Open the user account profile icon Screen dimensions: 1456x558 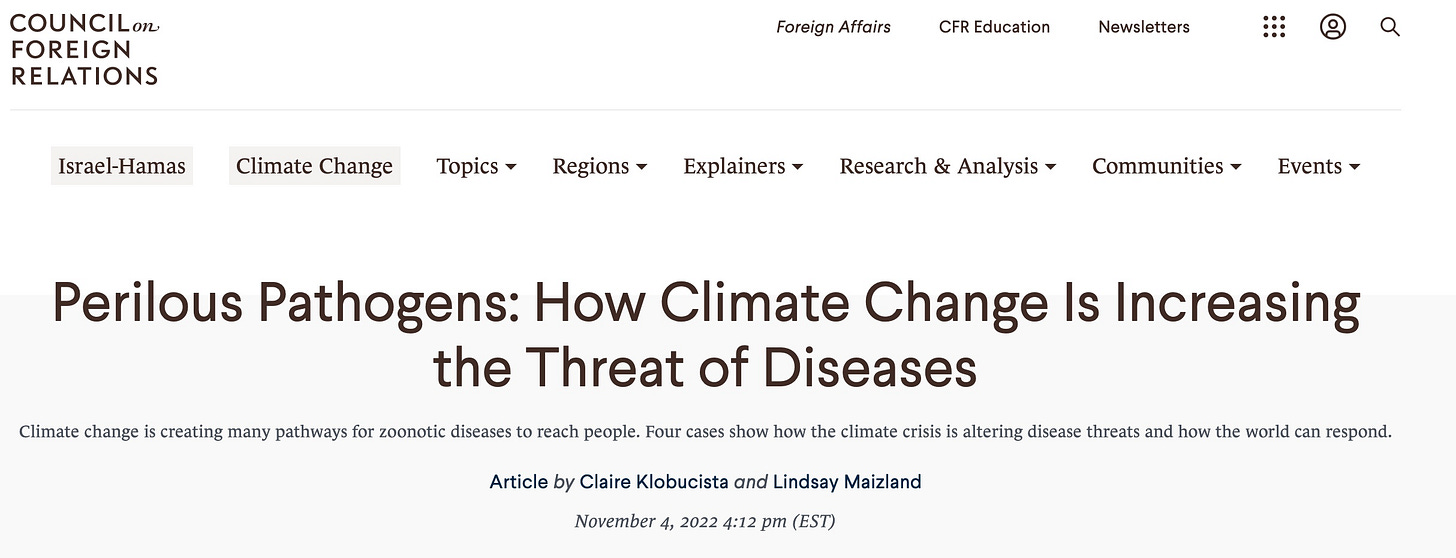pos(1332,27)
